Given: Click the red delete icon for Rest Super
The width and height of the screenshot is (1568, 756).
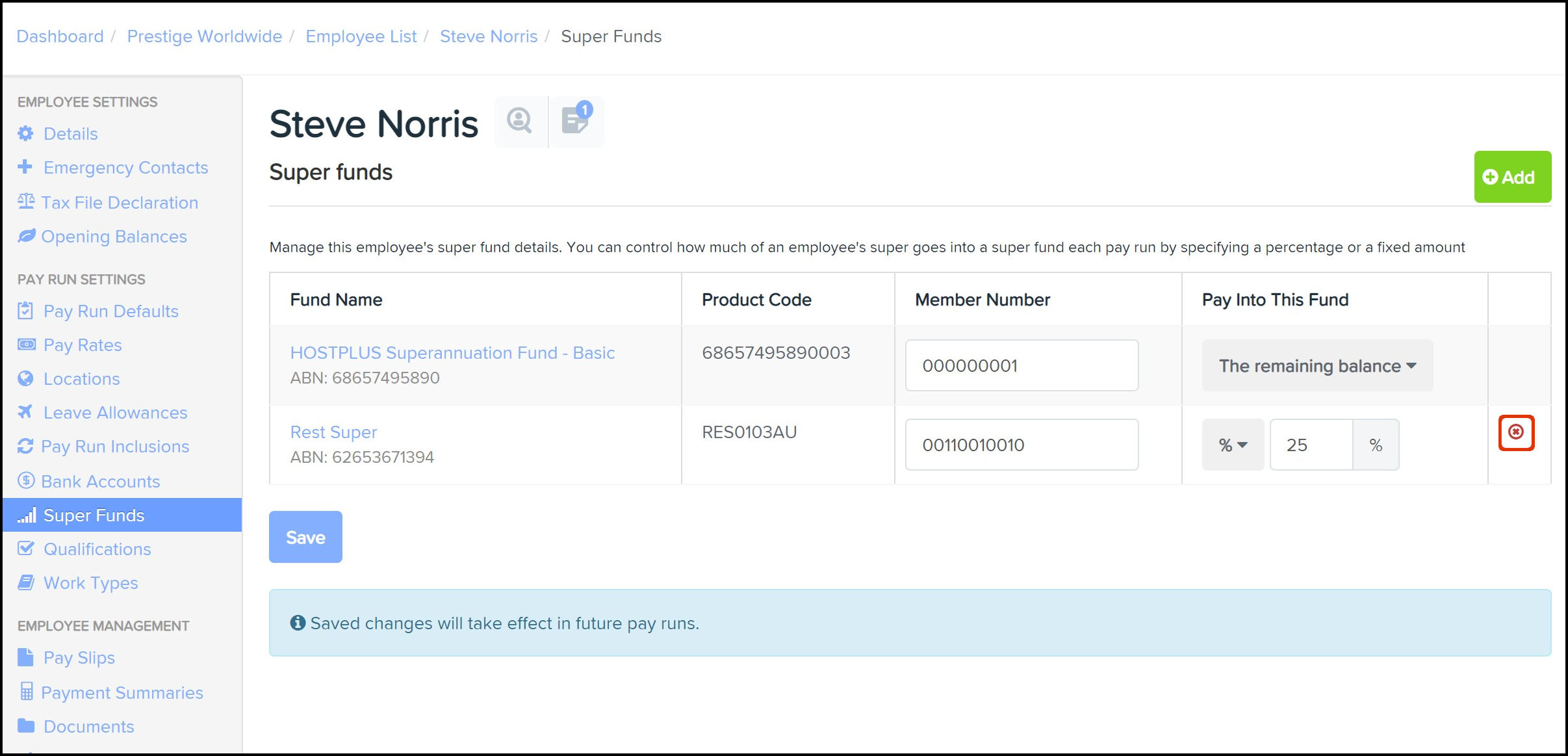Looking at the screenshot, I should point(1515,432).
